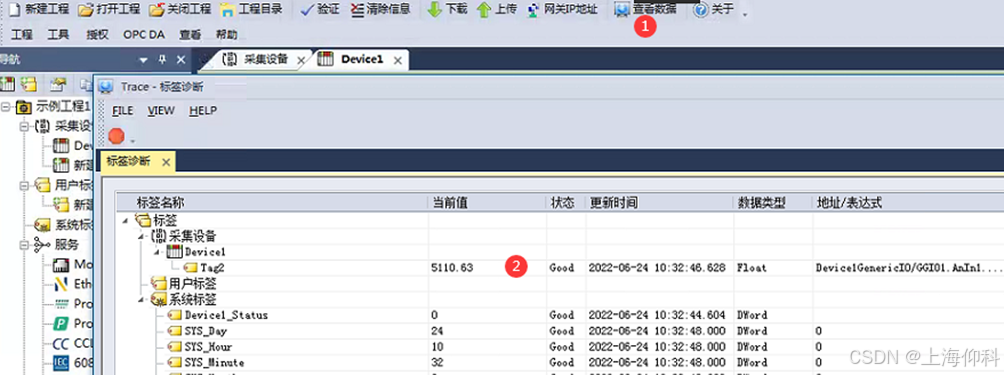Image resolution: width=1004 pixels, height=375 pixels.
Task: Click 查看数据 toolbar button
Action: pos(645,10)
